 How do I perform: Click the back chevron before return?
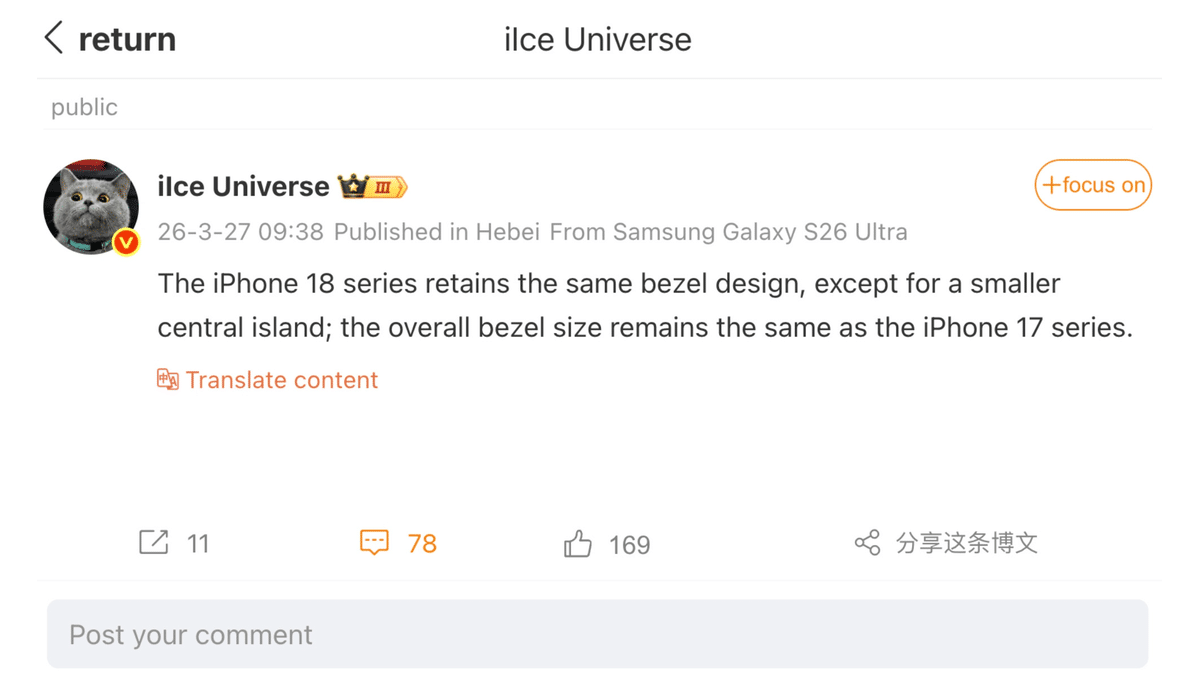click(x=54, y=37)
